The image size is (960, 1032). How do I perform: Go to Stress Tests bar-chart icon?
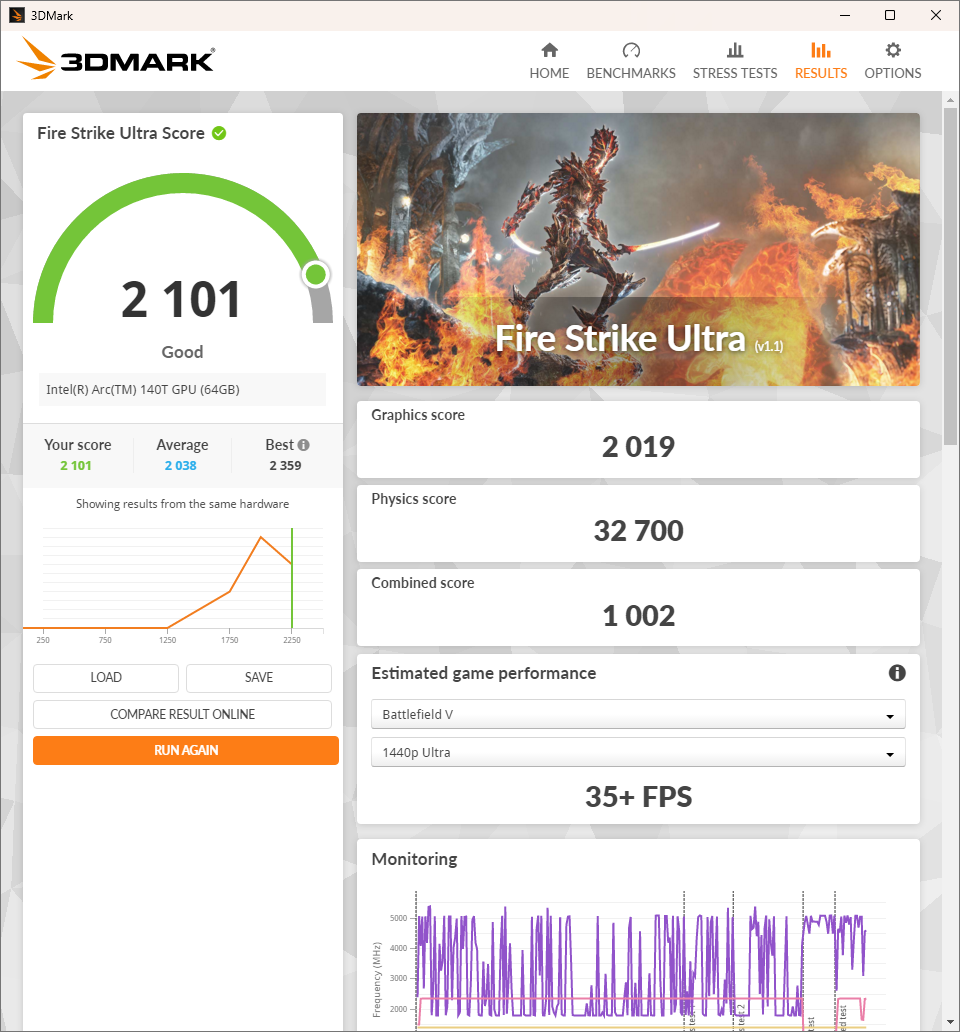click(735, 50)
